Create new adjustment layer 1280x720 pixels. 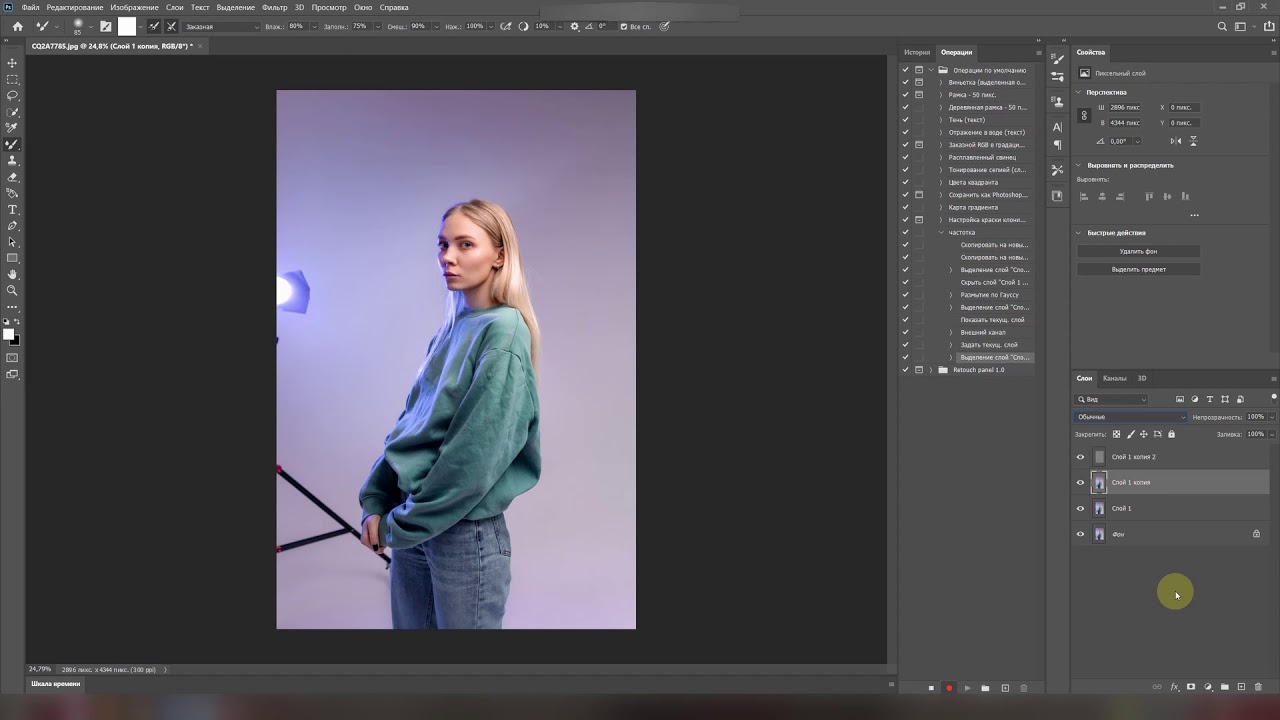coord(1208,687)
